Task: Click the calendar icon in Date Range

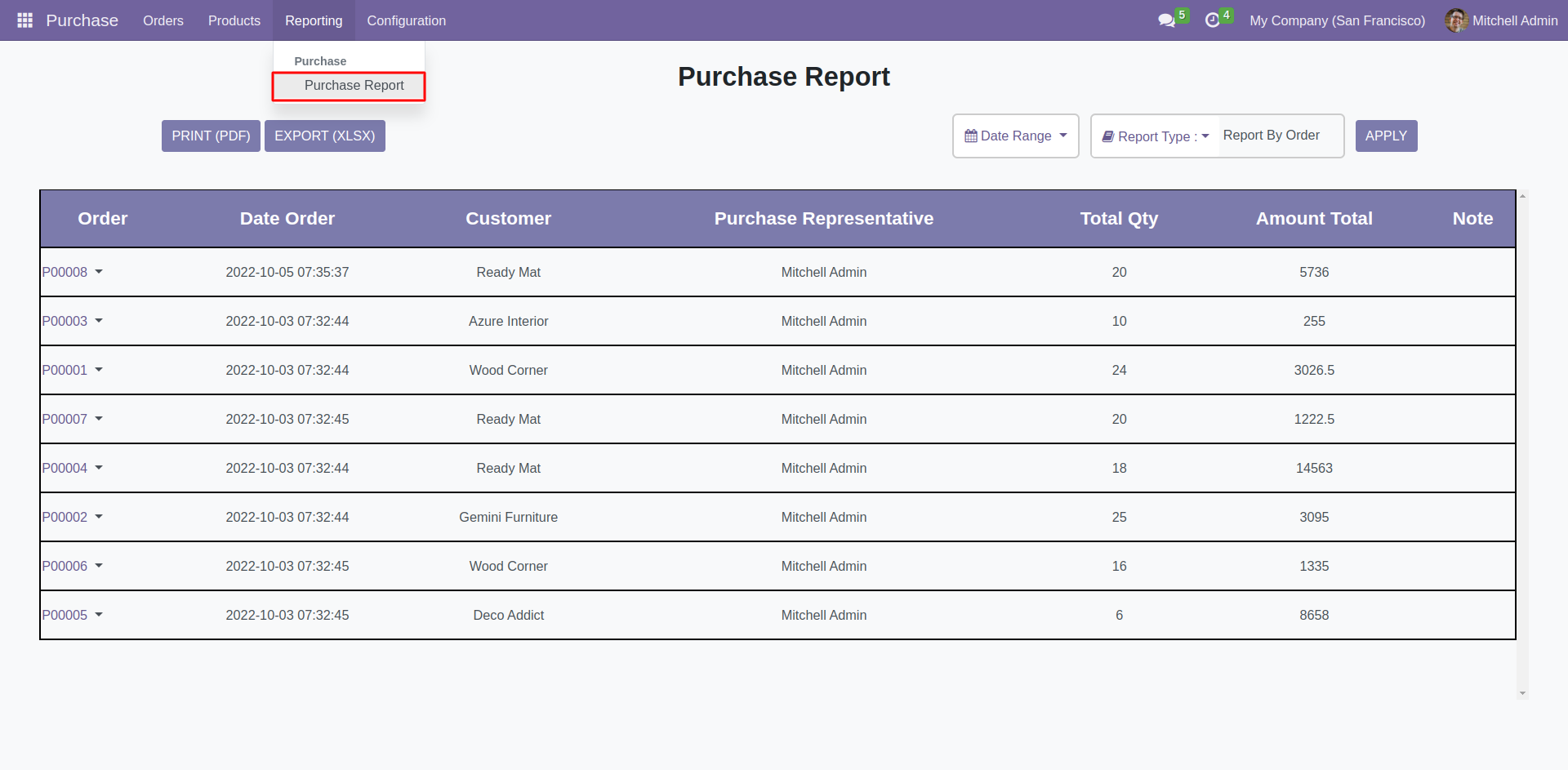Action: coord(970,136)
